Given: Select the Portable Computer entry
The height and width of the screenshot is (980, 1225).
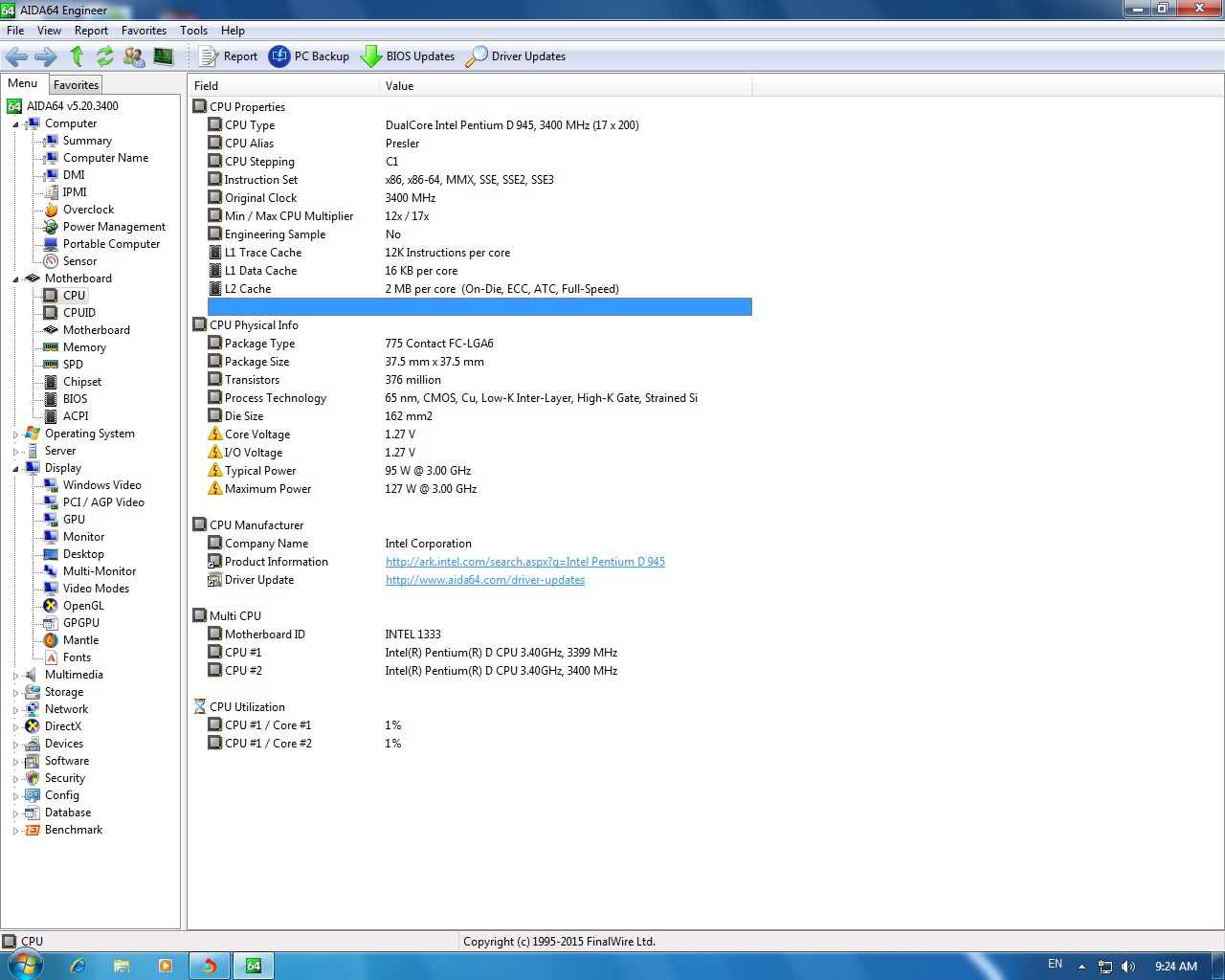Looking at the screenshot, I should 111,244.
